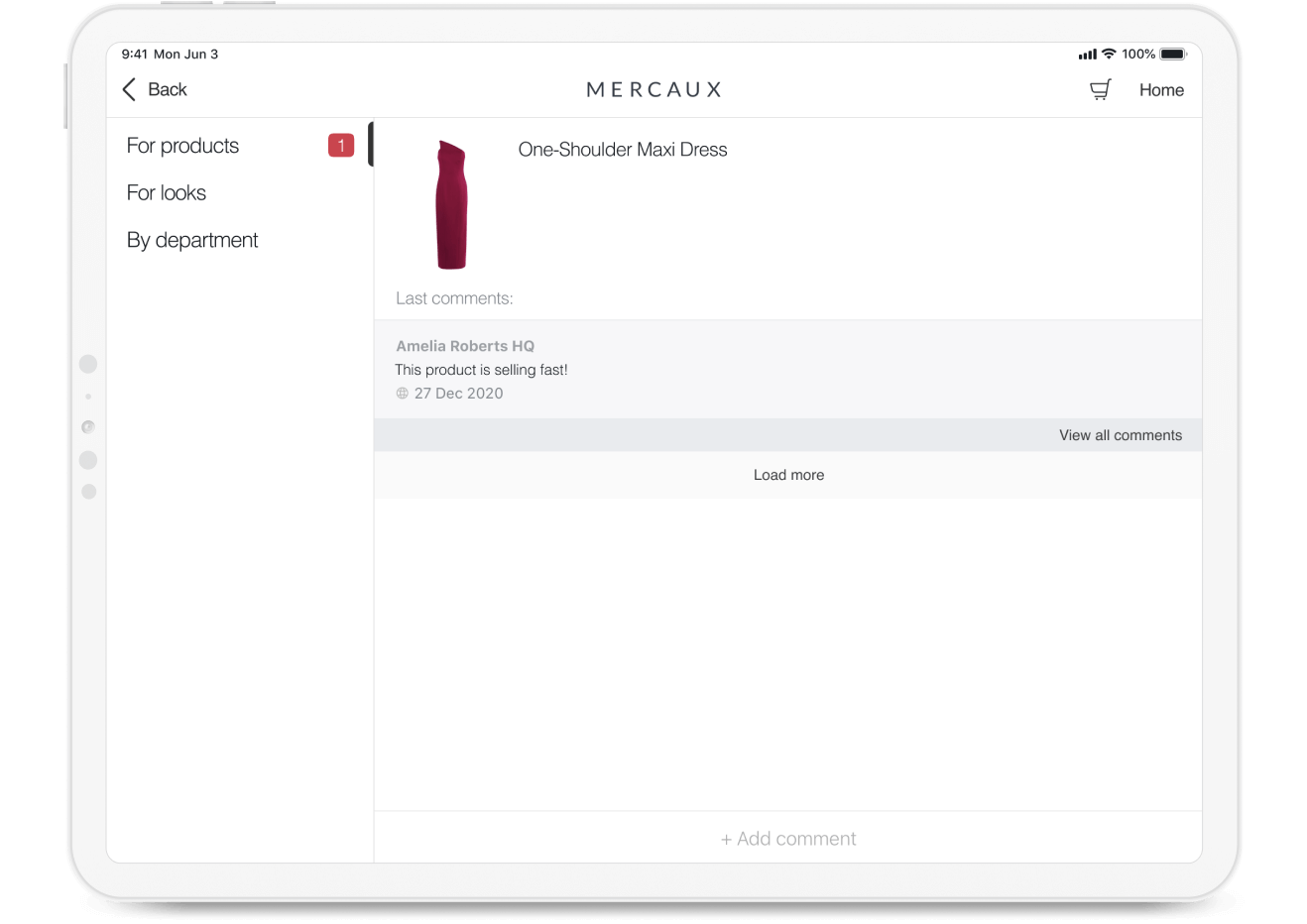
Task: Click the One-Shoulder Maxi Dress title
Action: (623, 150)
